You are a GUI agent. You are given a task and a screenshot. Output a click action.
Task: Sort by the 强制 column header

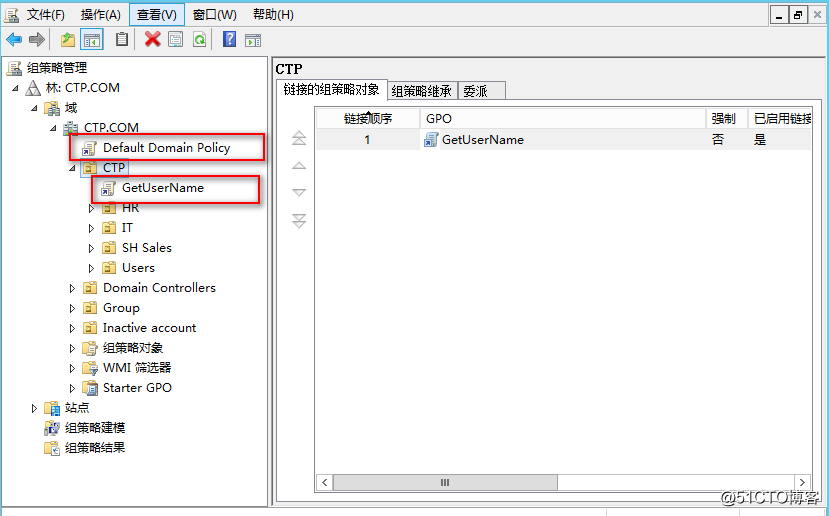point(727,118)
